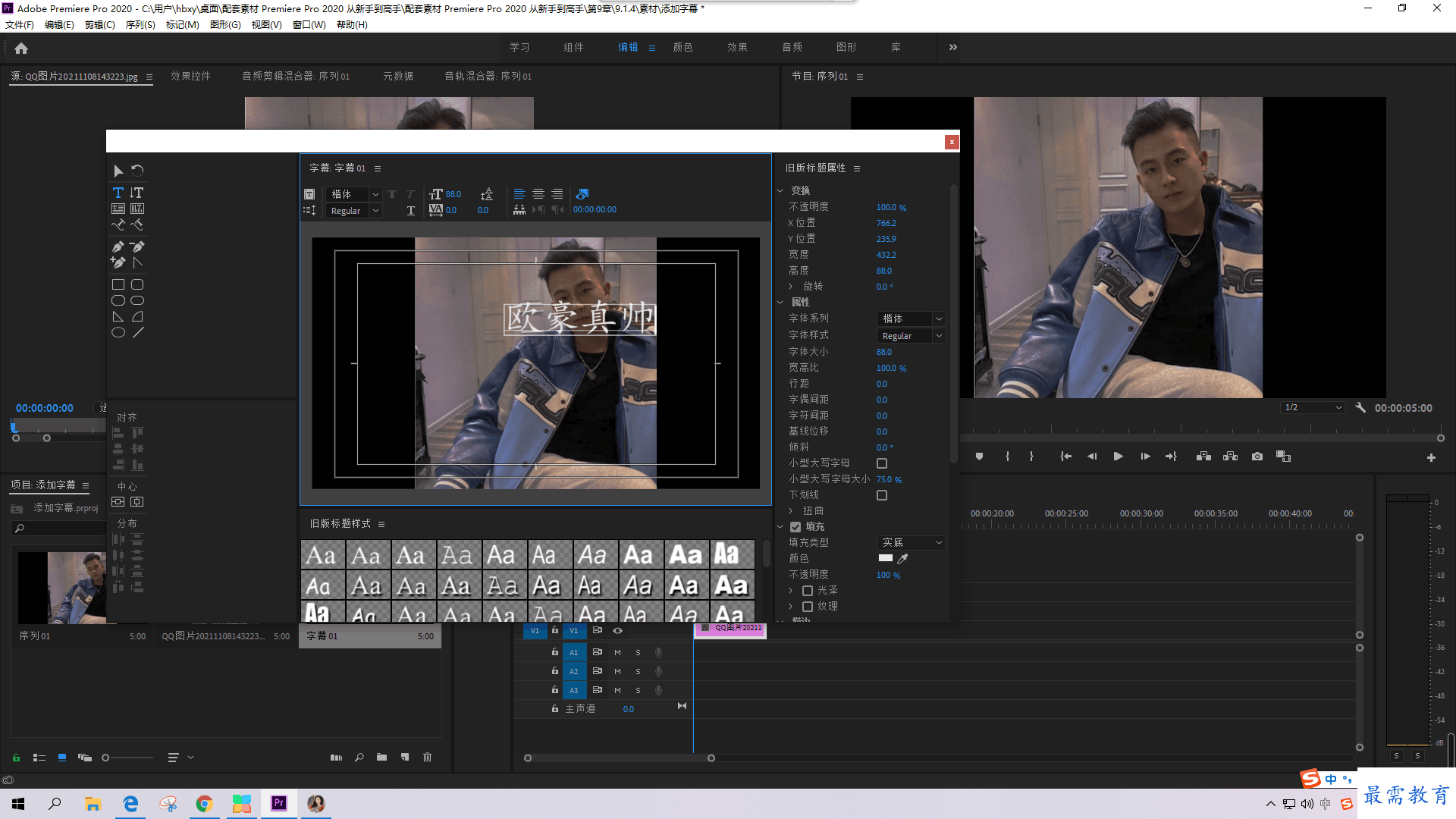
Task: Select the Rotation tool in title designer
Action: pyautogui.click(x=137, y=171)
